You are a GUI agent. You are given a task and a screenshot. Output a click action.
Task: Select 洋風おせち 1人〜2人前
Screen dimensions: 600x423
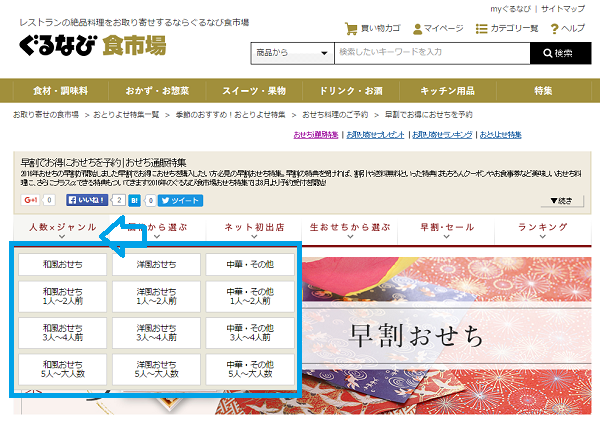tap(156, 296)
